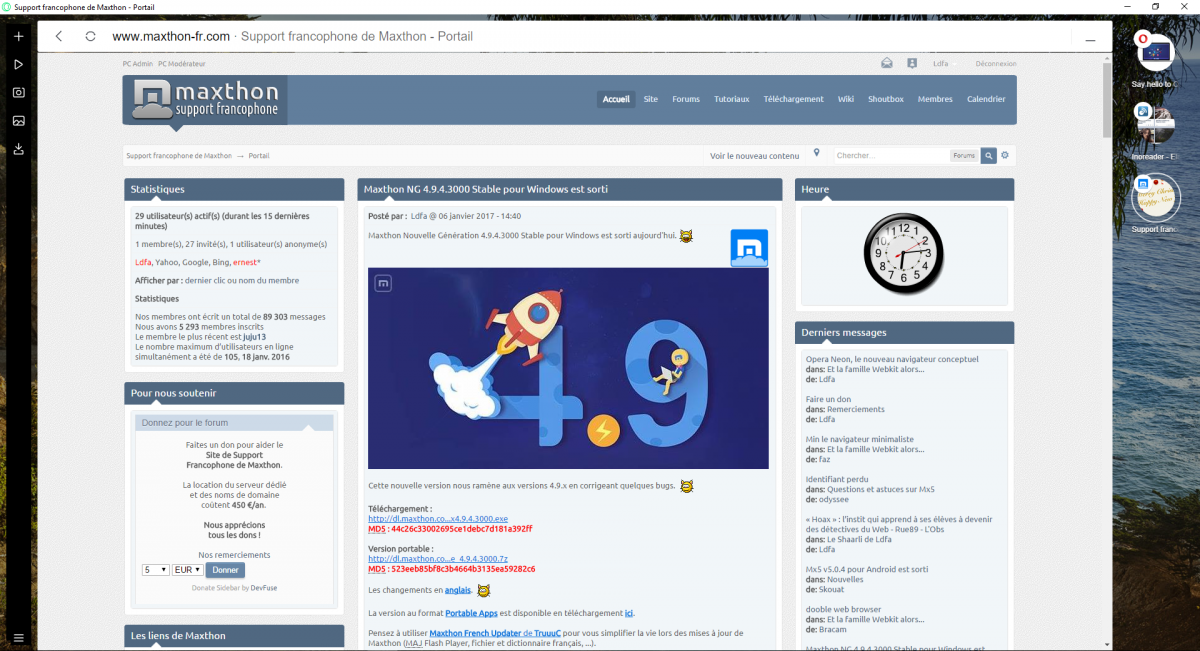Viewport: 1200px width, 651px height.
Task: Click the Maxthon support francophone logo
Action: [x=205, y=99]
